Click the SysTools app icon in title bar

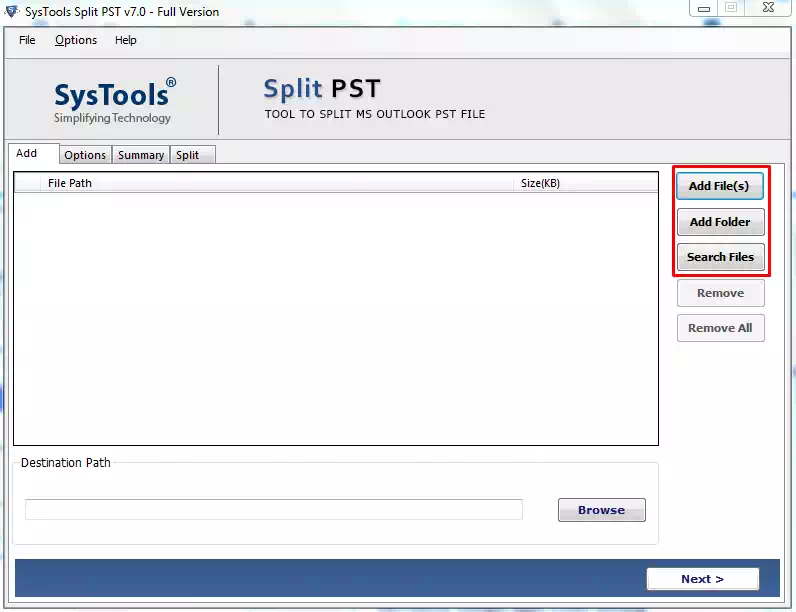tap(12, 11)
